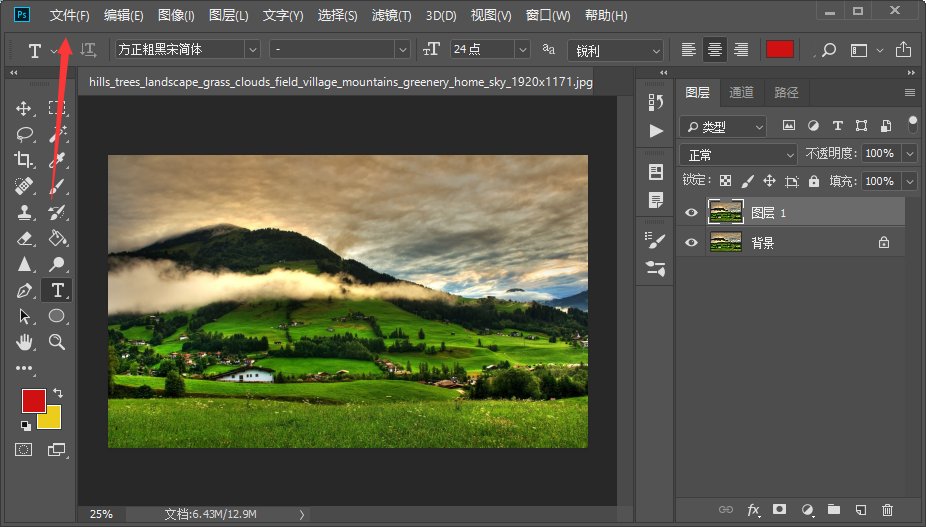This screenshot has width=926, height=527.
Task: Select the Crop tool
Action: [25, 160]
